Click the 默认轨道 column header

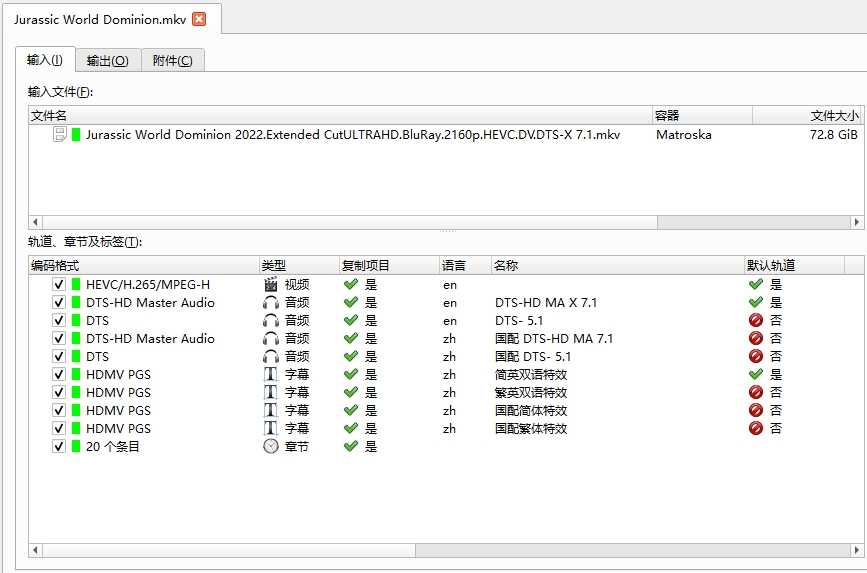(x=794, y=265)
